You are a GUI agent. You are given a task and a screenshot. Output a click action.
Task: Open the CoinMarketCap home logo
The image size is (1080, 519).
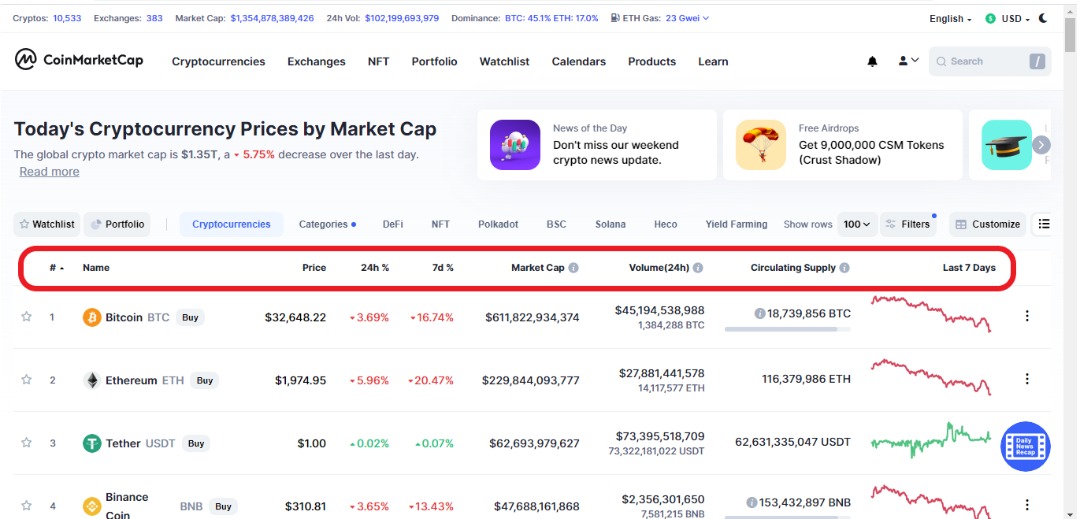click(79, 60)
